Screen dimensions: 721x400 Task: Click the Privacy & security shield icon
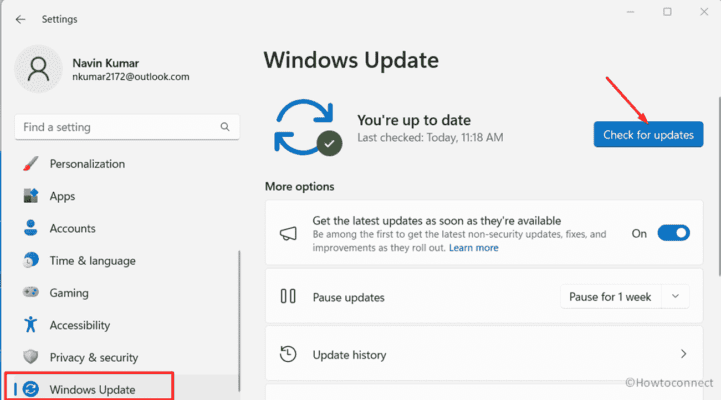31,357
